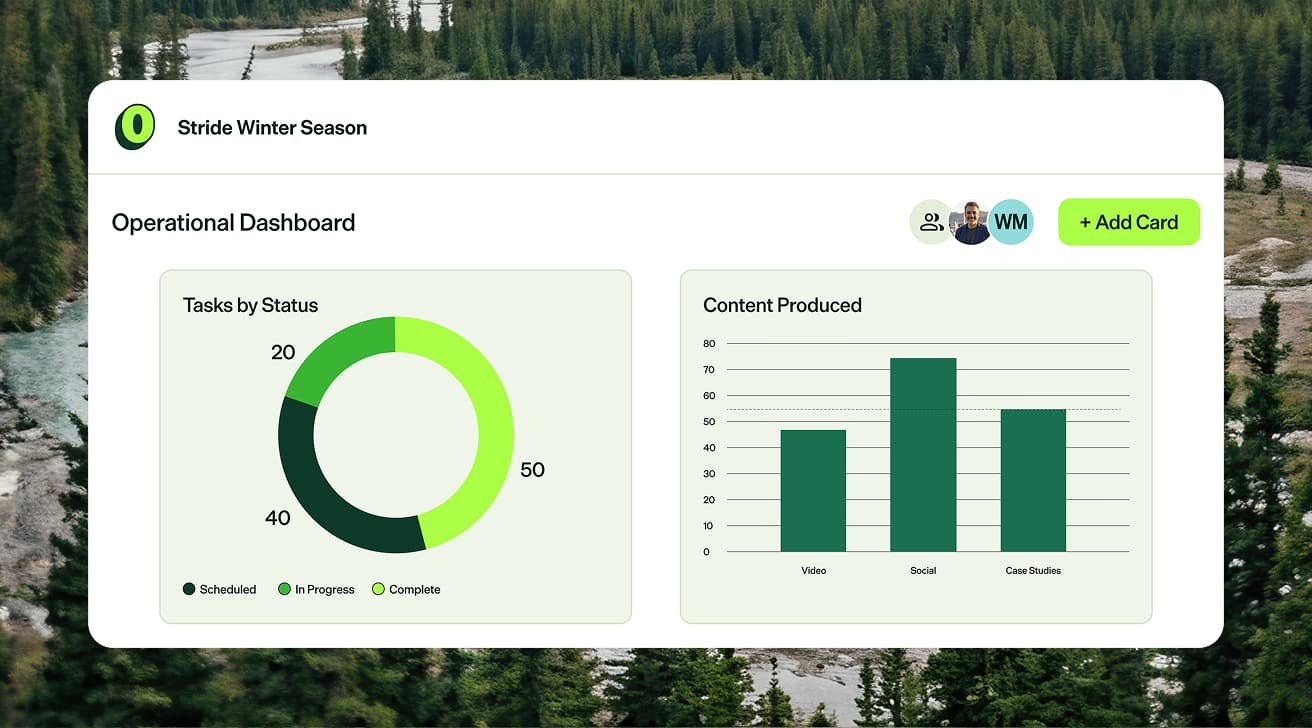
Task: Click the Content Produced card title
Action: (782, 305)
